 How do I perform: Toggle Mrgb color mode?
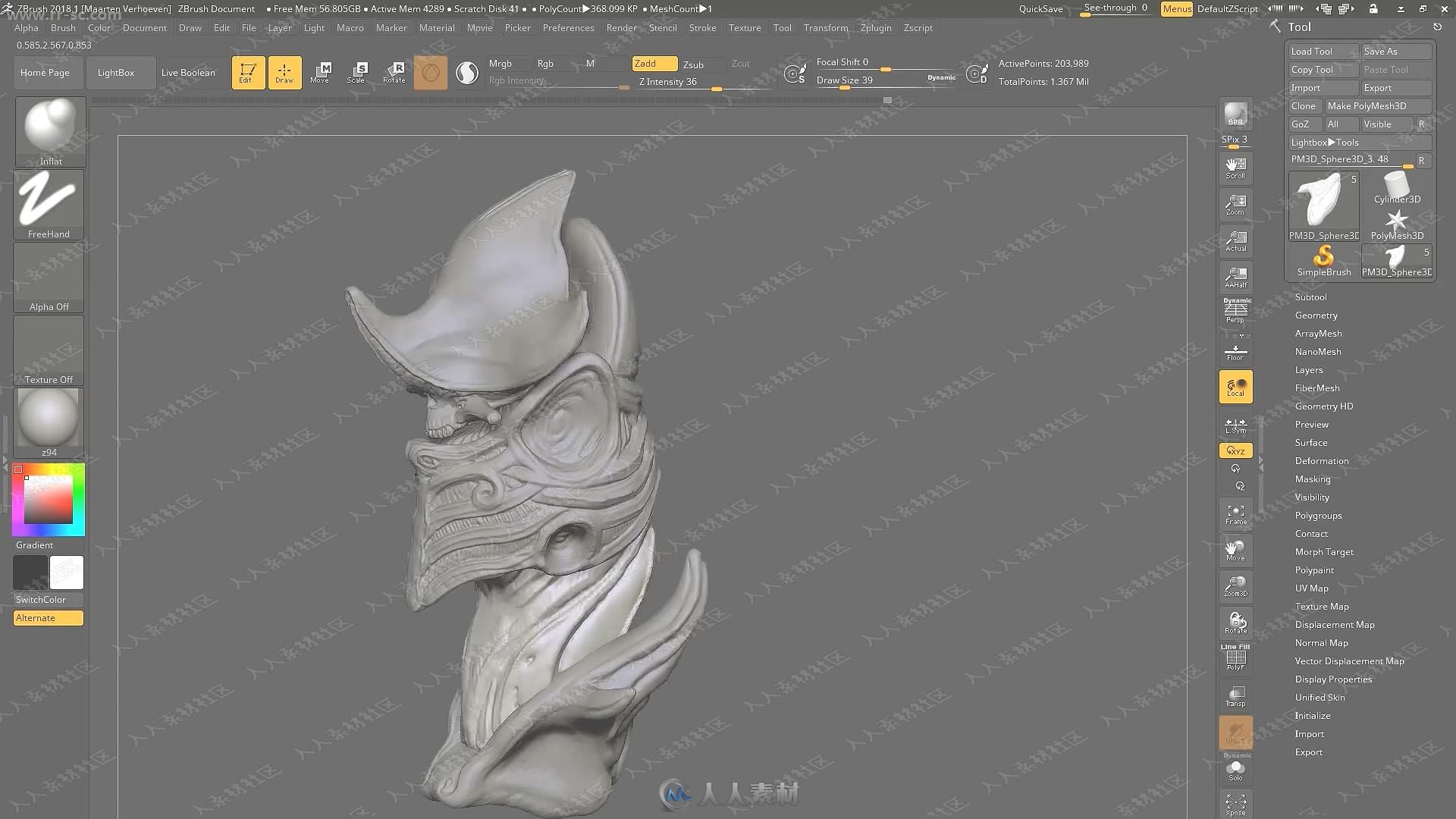click(x=500, y=63)
